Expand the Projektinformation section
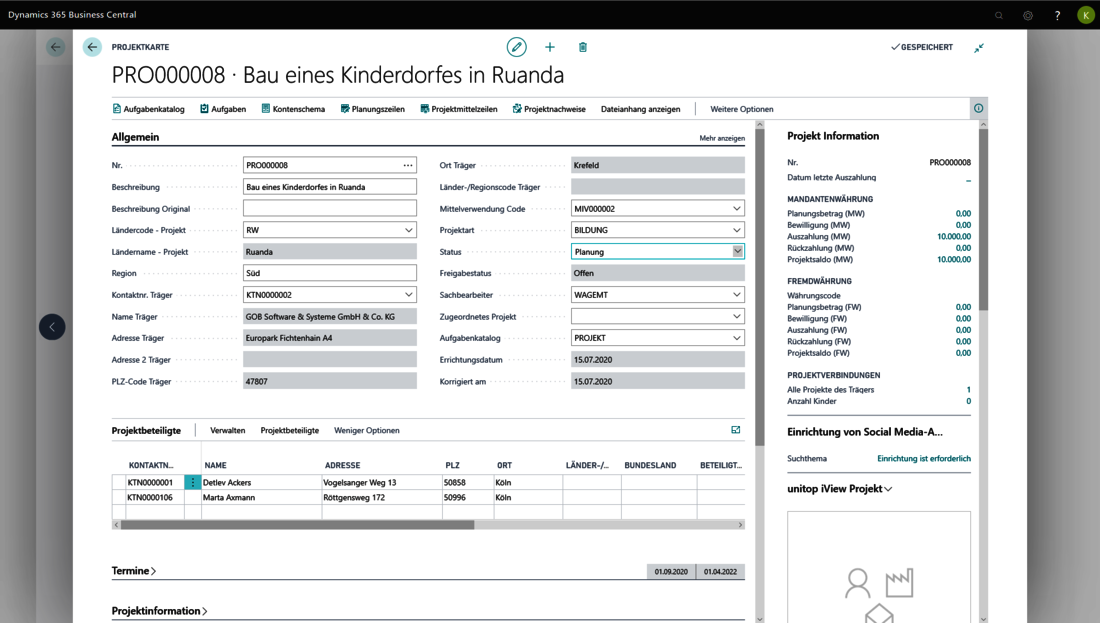Image resolution: width=1100 pixels, height=623 pixels. click(159, 611)
